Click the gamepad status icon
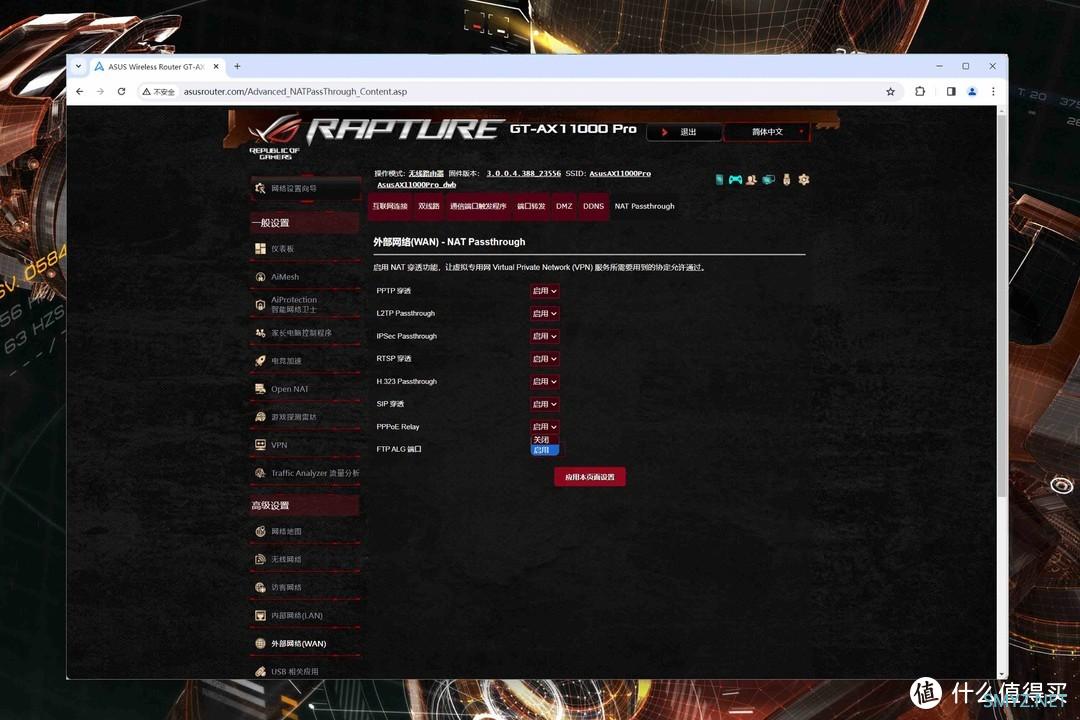Image resolution: width=1080 pixels, height=720 pixels. coord(736,180)
